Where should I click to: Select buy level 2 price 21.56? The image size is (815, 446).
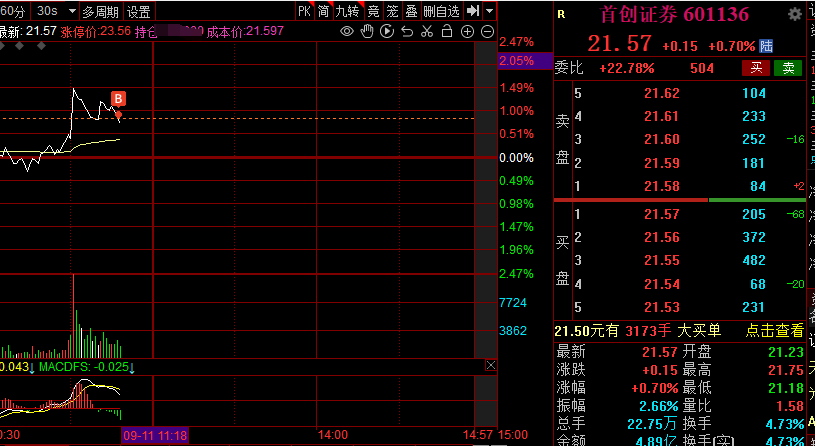point(662,237)
